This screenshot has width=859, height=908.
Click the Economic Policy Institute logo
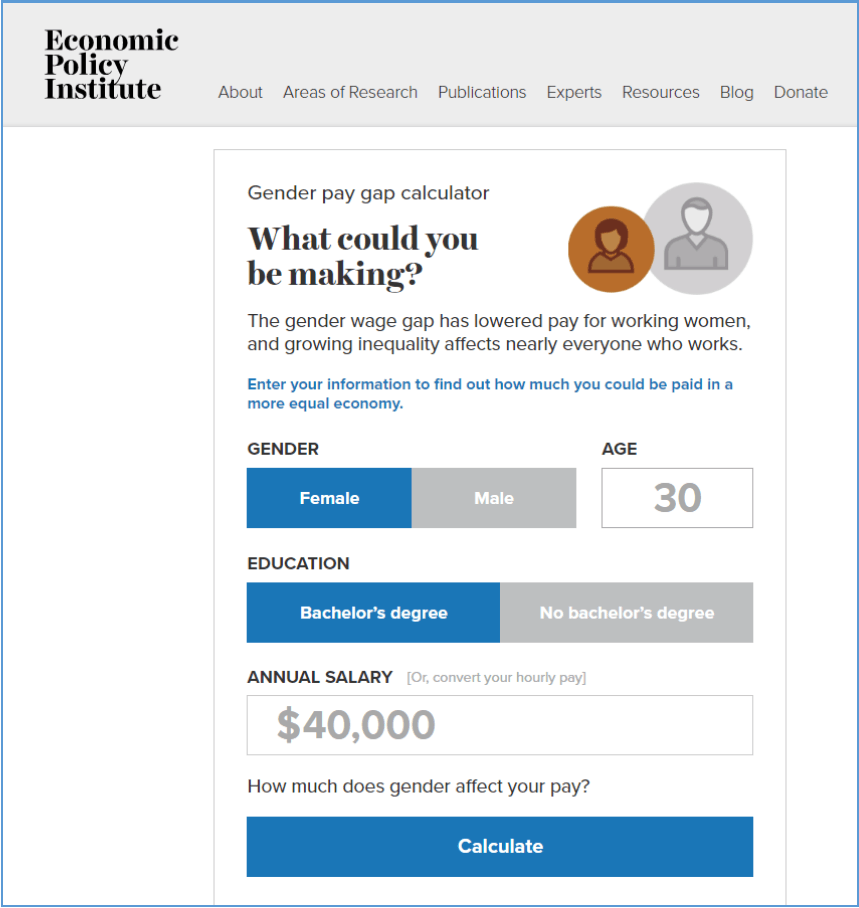[x=111, y=64]
